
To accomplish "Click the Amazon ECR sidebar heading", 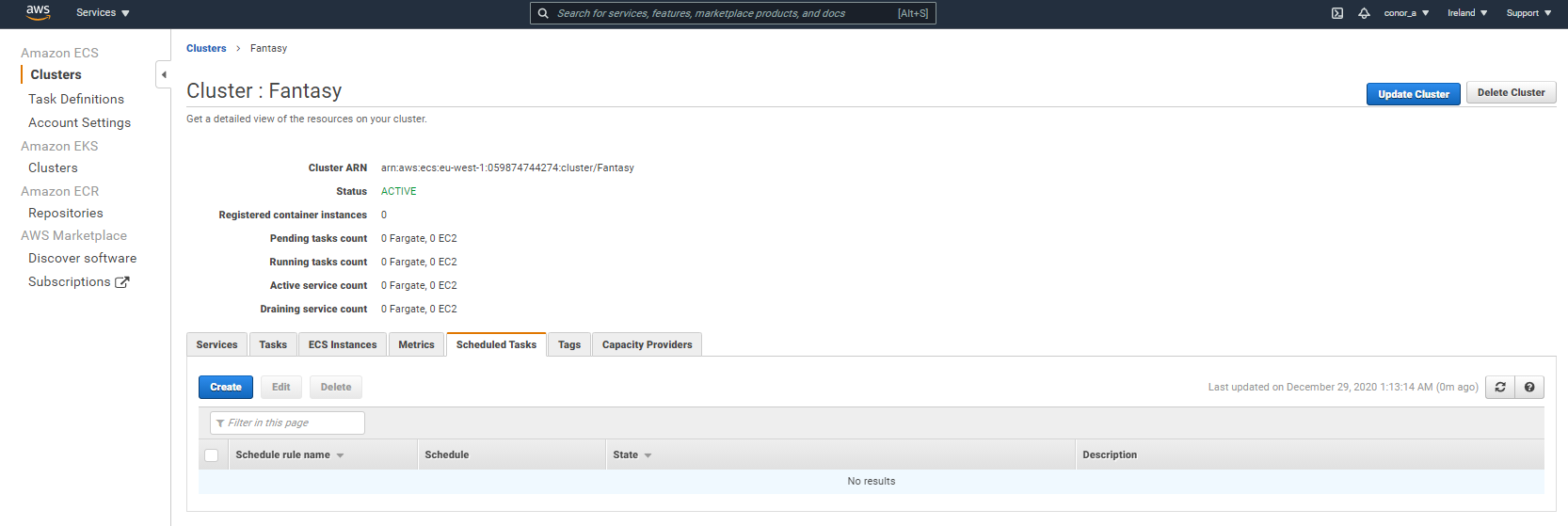I will 59,191.
